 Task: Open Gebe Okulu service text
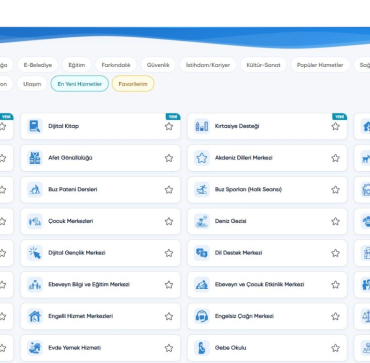(230, 348)
